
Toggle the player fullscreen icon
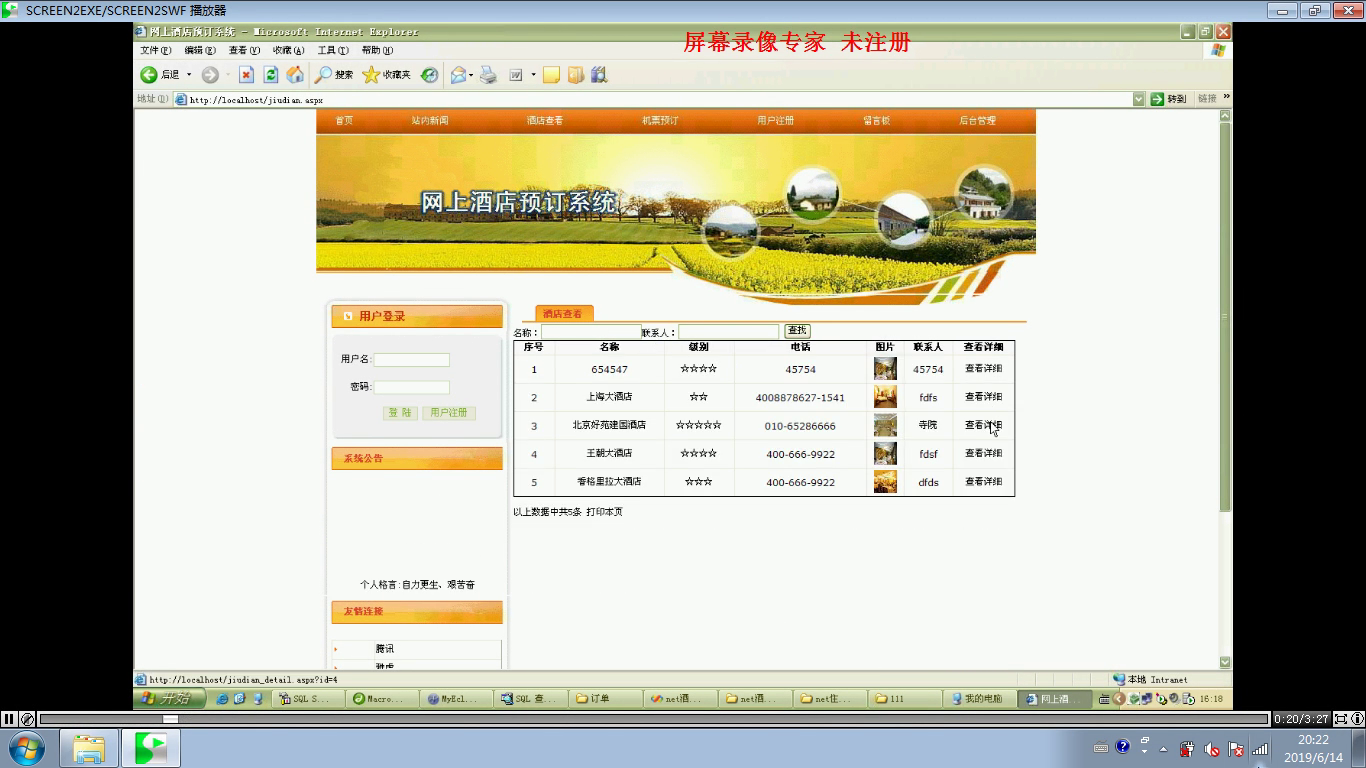pos(1341,718)
